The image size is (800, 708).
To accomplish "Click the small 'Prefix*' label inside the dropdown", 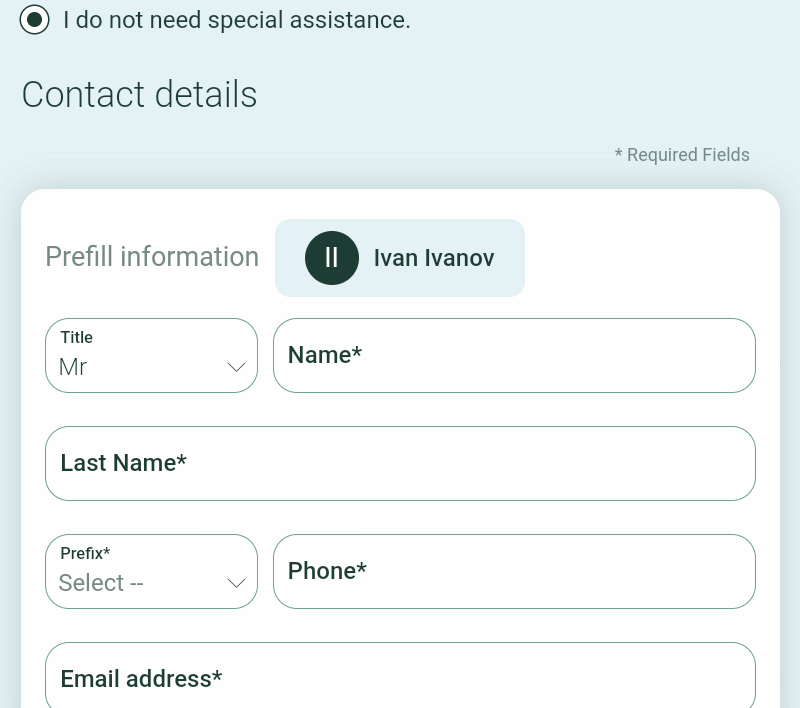I will coord(85,553).
